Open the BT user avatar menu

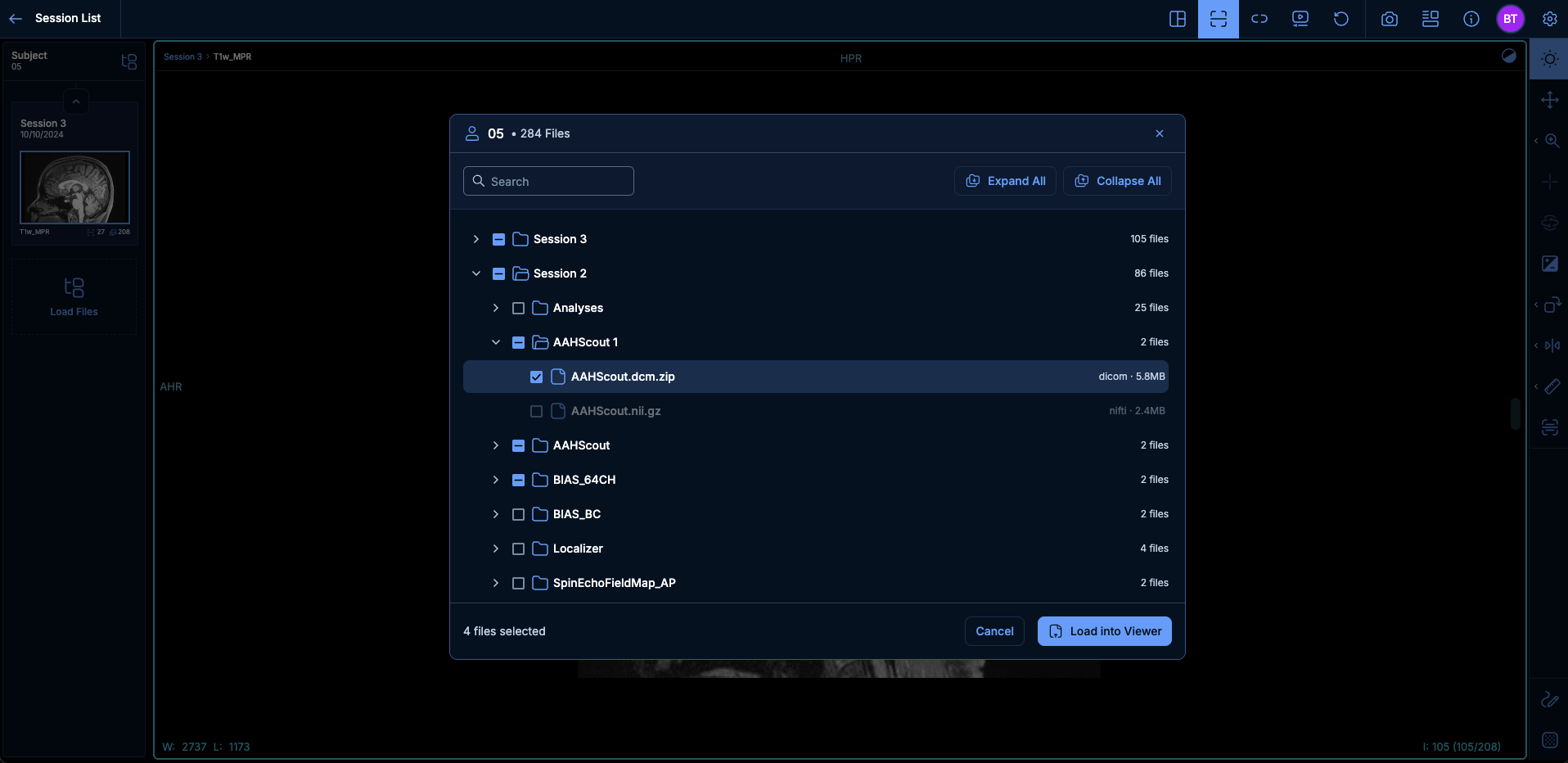coord(1511,19)
